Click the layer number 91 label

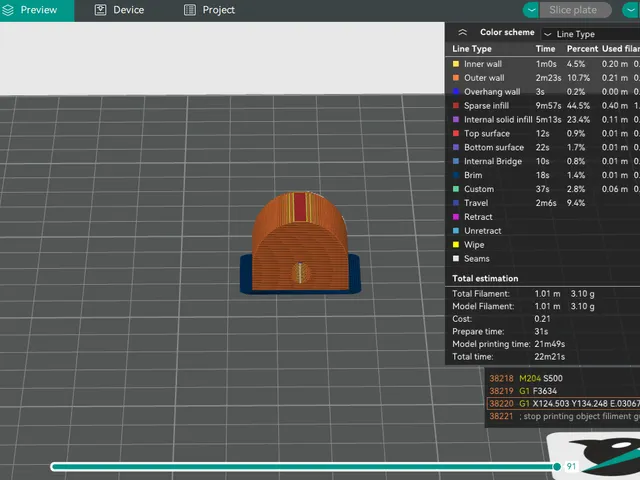point(571,466)
